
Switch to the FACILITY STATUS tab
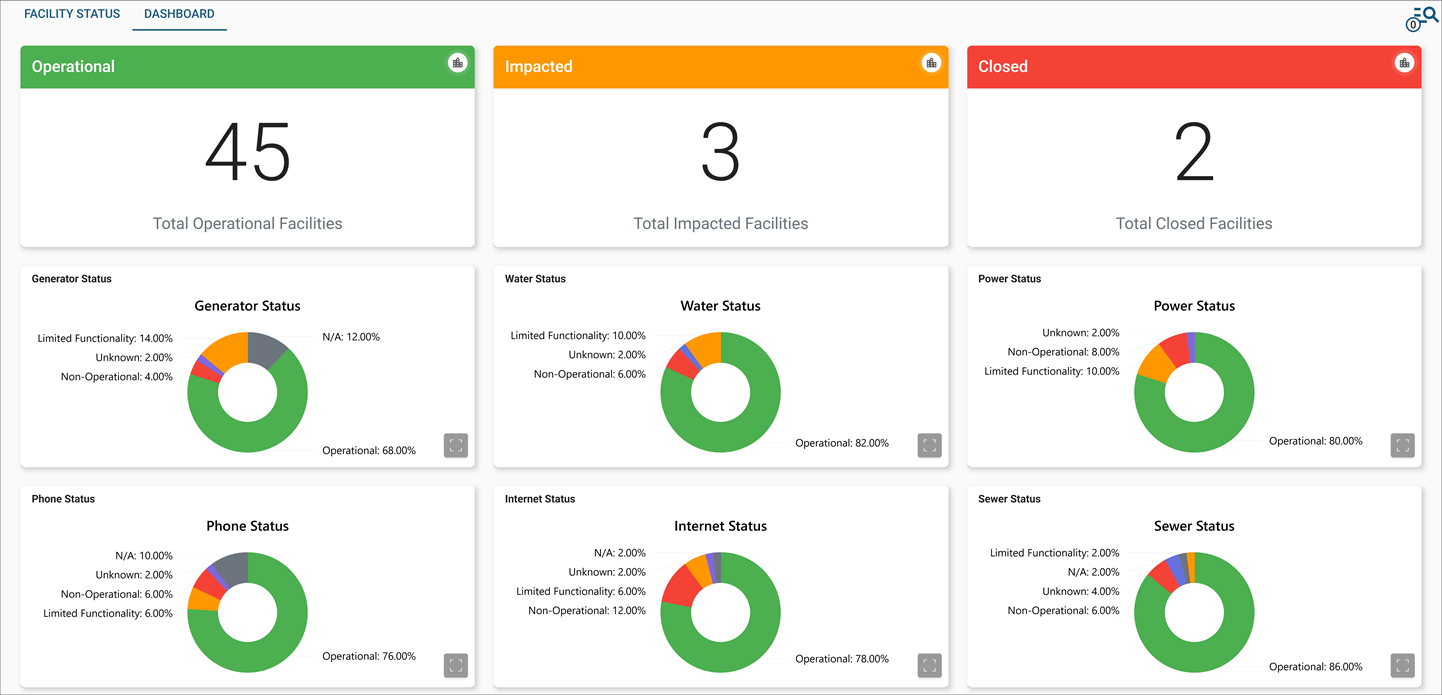71,13
